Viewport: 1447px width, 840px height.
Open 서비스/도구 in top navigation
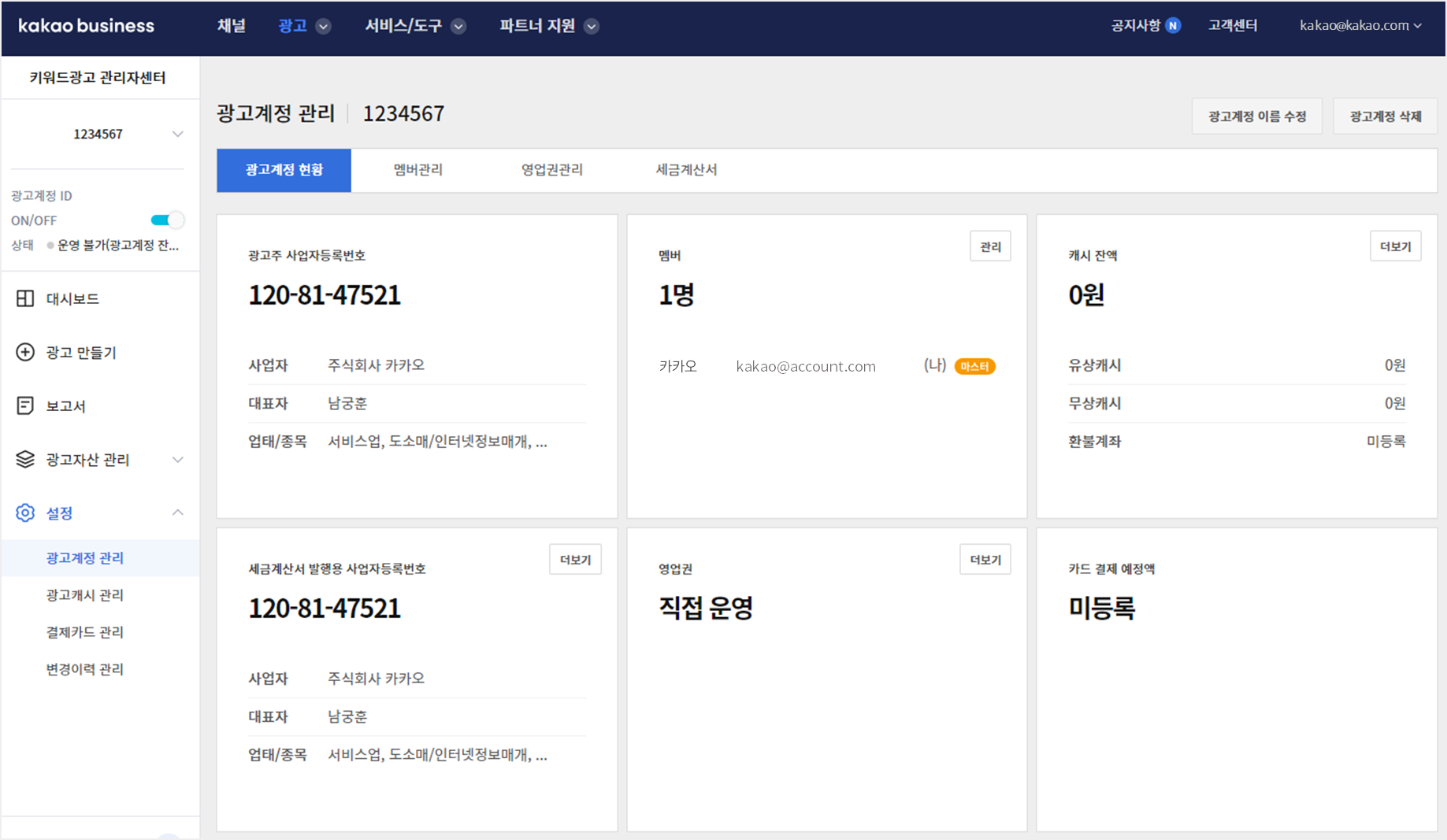click(403, 26)
